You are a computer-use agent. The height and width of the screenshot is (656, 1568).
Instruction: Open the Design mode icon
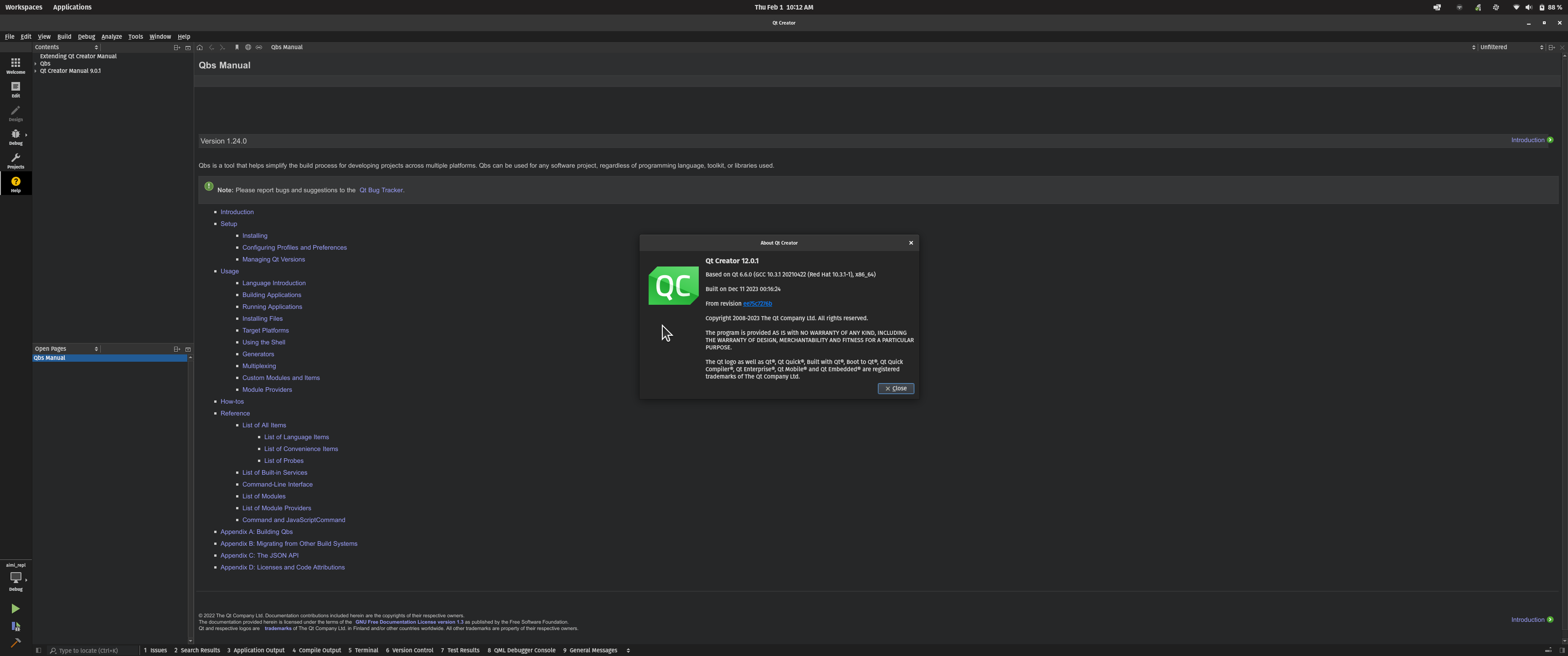(x=15, y=113)
